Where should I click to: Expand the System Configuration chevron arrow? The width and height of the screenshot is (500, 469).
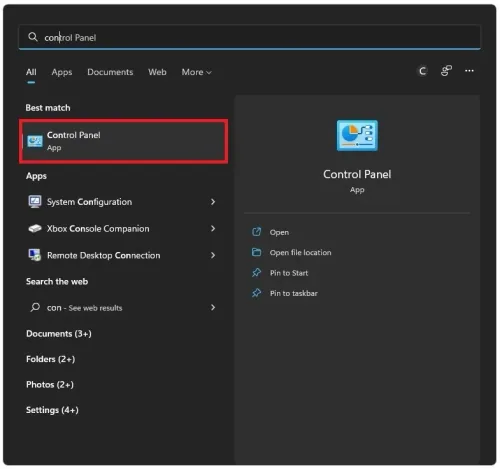click(x=213, y=202)
